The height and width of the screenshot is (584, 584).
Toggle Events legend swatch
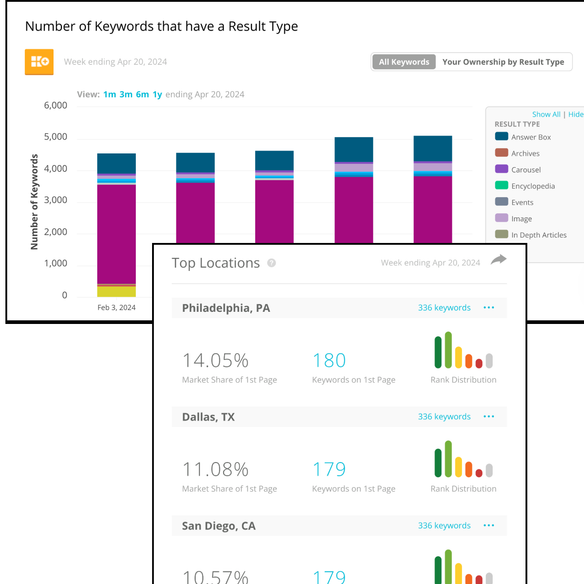(x=501, y=201)
